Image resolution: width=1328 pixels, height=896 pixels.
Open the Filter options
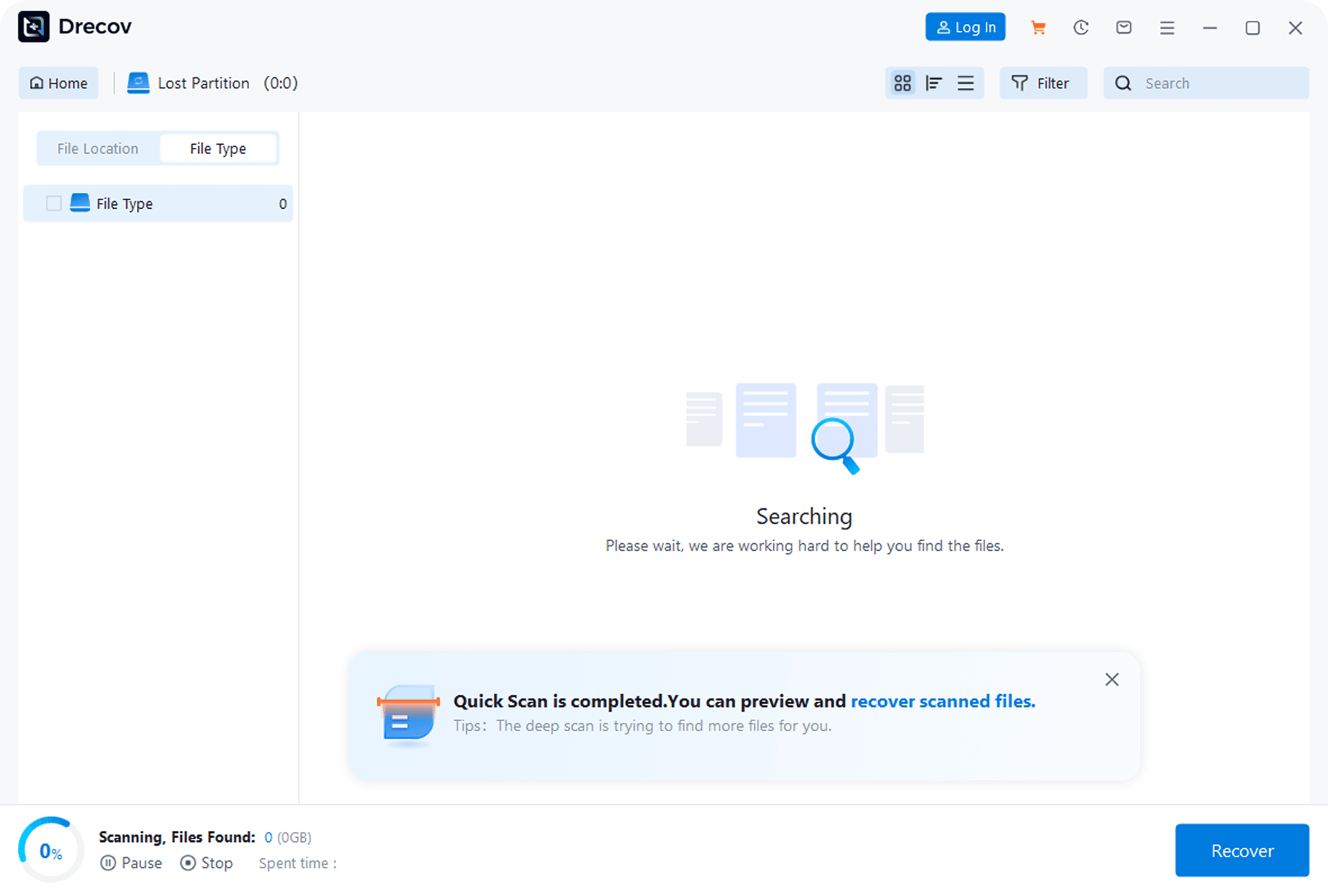tap(1042, 83)
